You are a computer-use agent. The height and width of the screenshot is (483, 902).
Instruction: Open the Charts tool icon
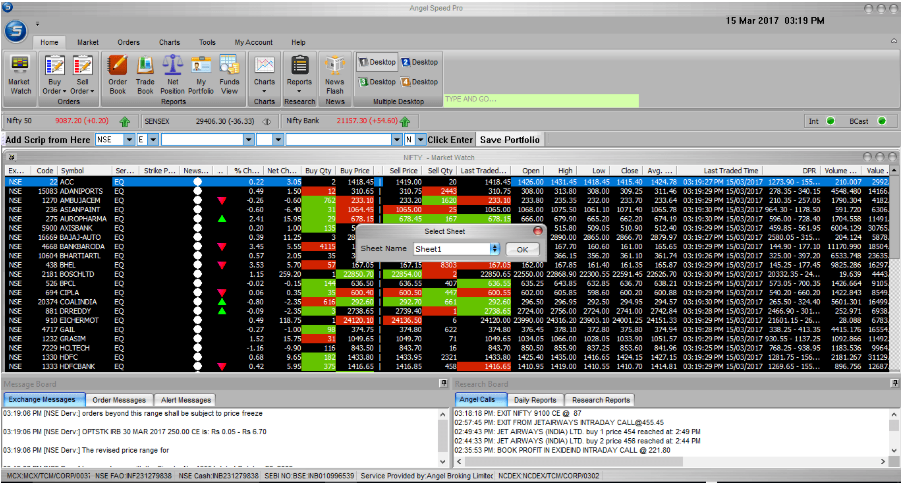[x=265, y=75]
